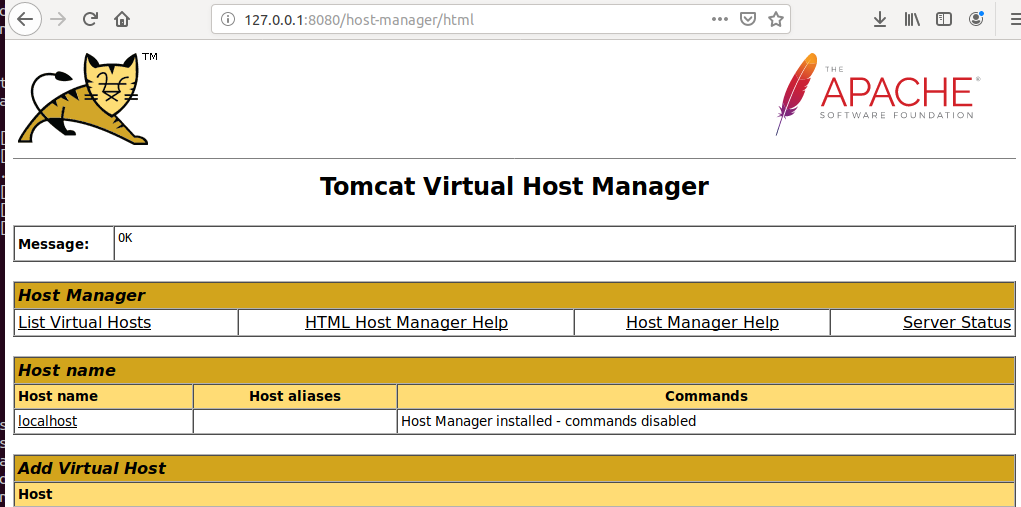Image resolution: width=1021 pixels, height=507 pixels.
Task: Click the Host subheading under Add Virtual Host
Action: pyautogui.click(x=514, y=494)
